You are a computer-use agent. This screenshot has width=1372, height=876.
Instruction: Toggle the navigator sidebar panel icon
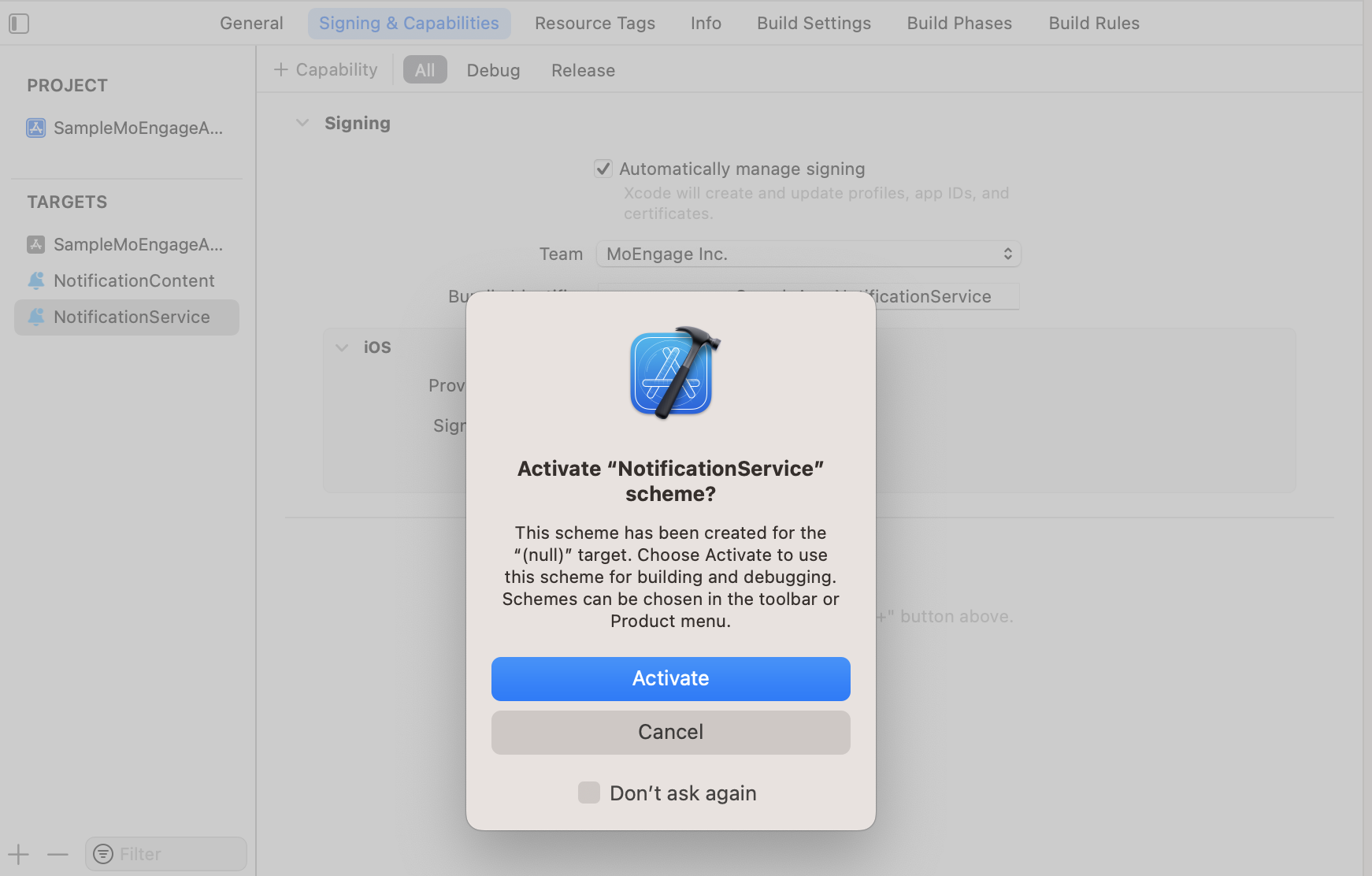19,24
